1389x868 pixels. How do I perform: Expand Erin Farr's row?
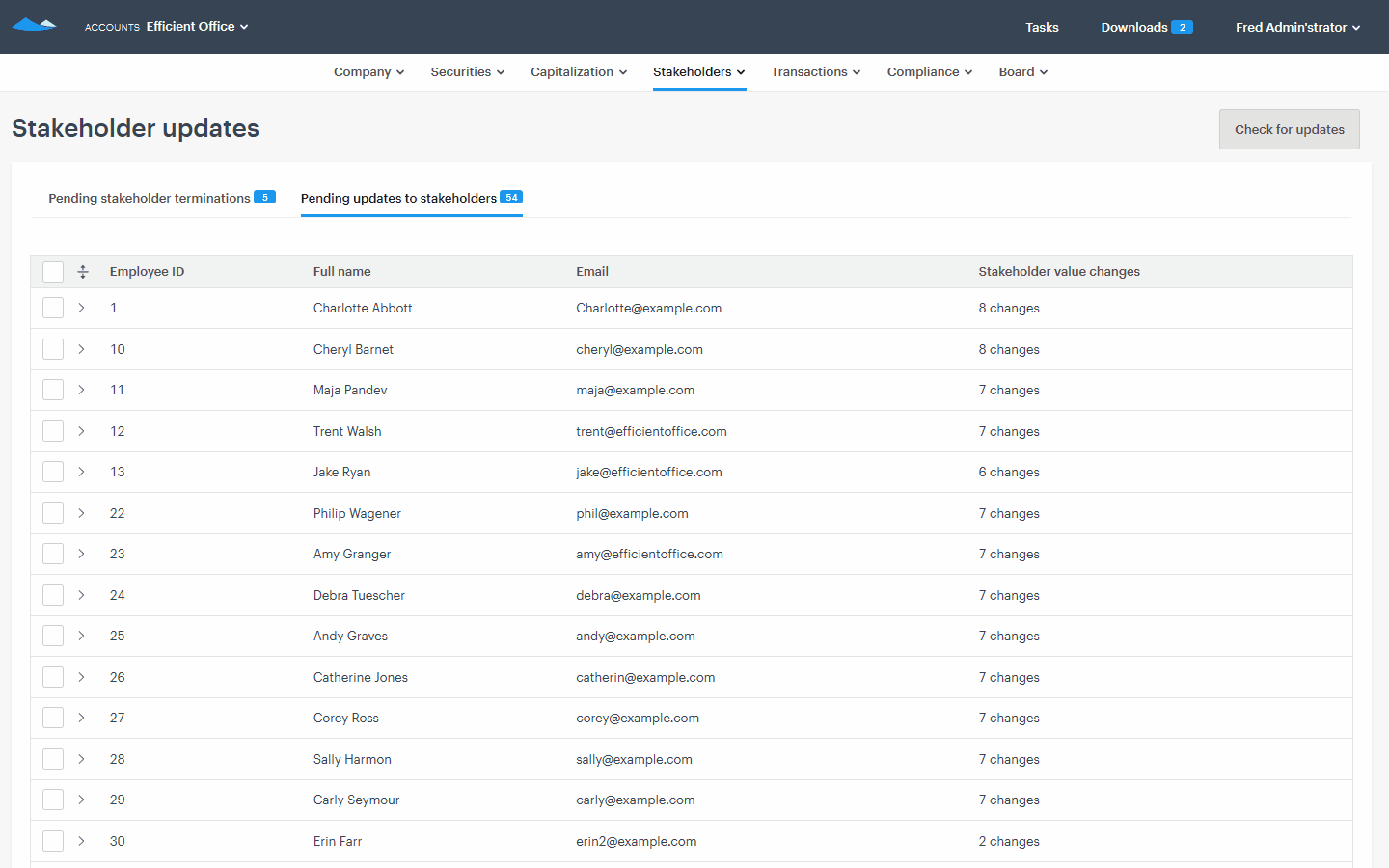tap(81, 841)
